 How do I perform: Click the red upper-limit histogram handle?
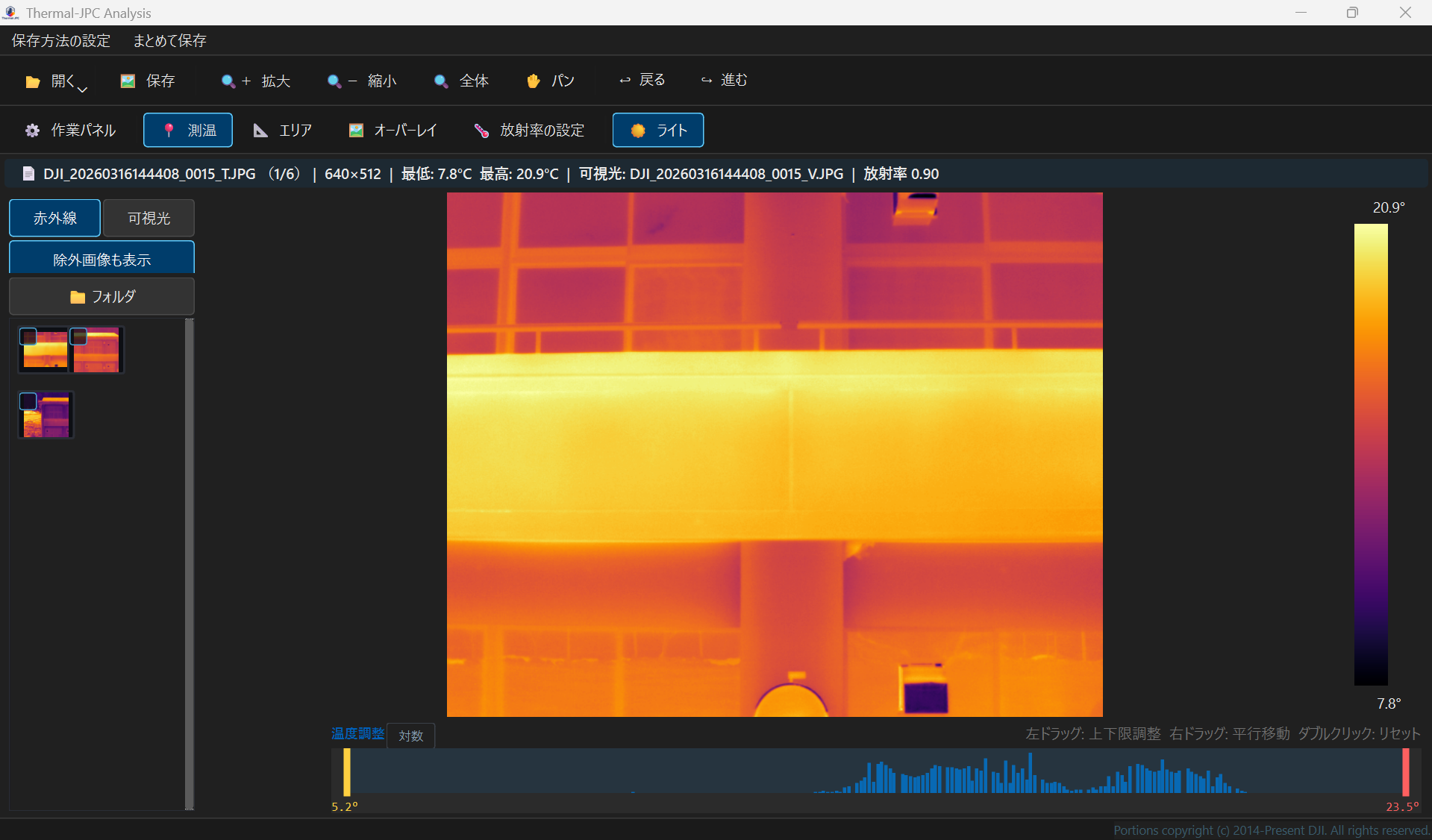click(1405, 772)
